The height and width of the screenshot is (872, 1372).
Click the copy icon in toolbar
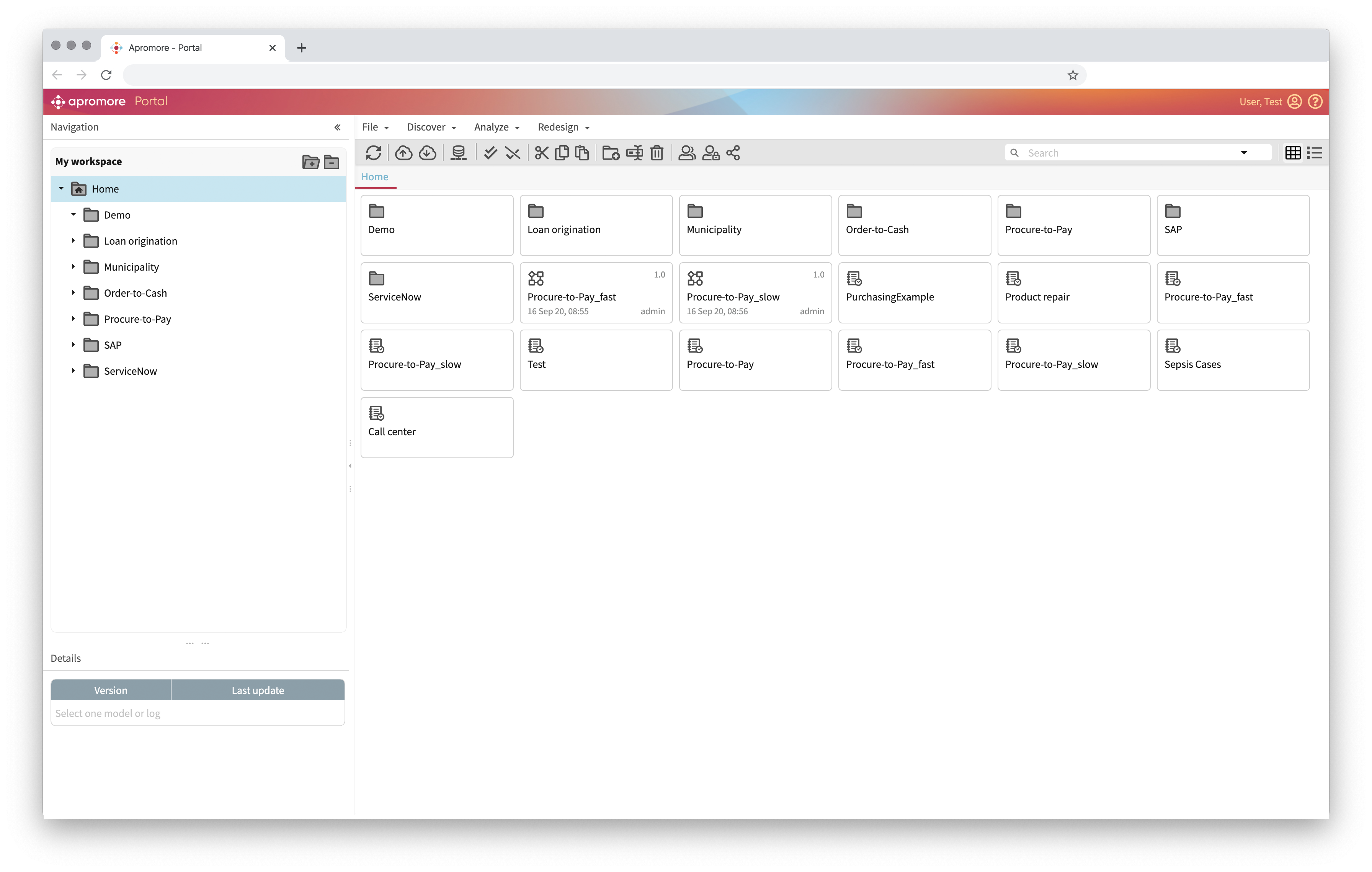tap(562, 153)
